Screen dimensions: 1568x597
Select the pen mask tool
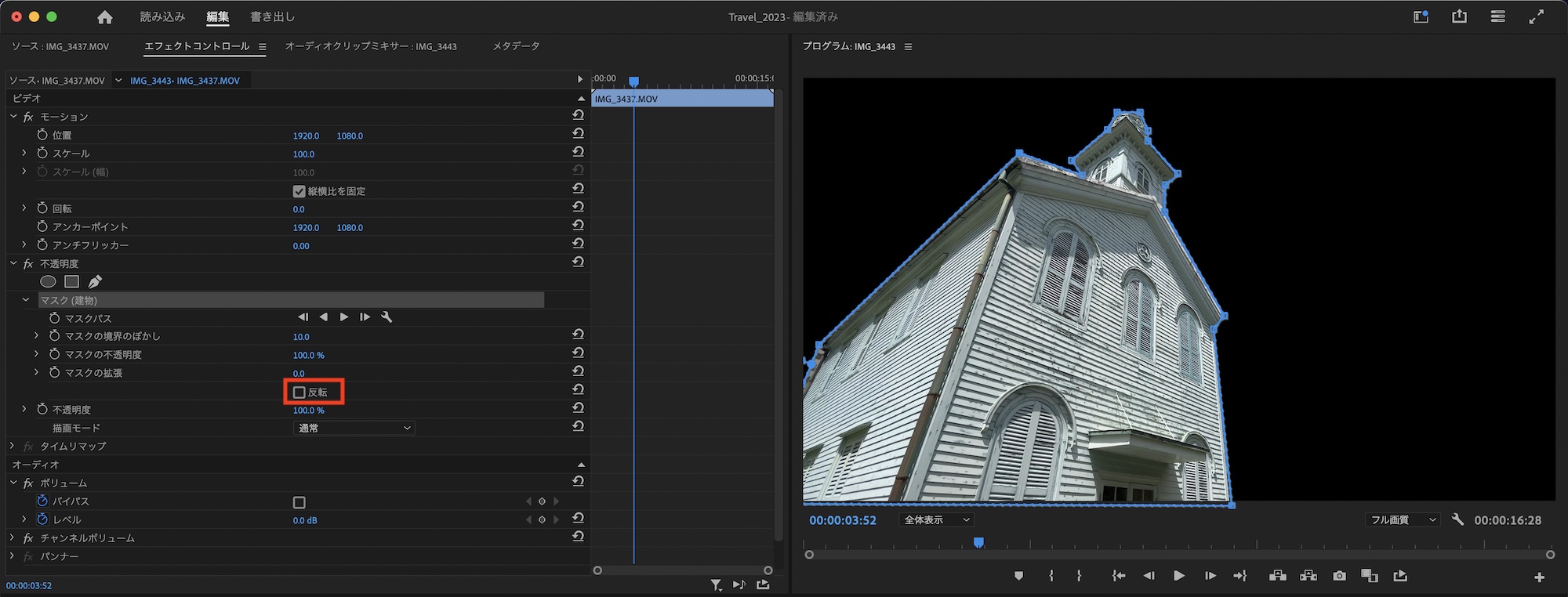(95, 281)
